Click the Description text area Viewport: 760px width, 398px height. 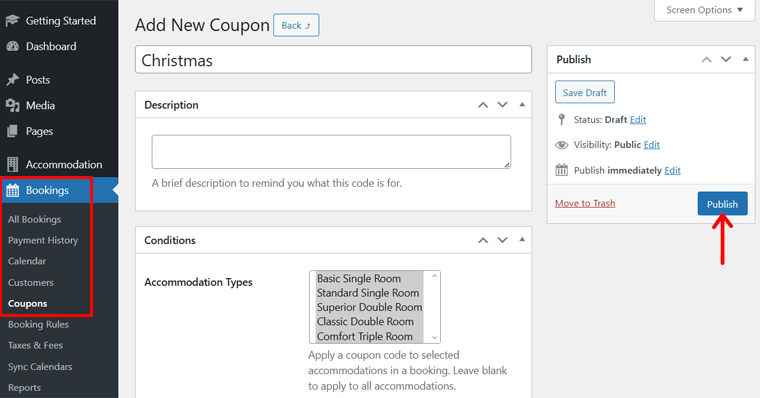(x=331, y=152)
